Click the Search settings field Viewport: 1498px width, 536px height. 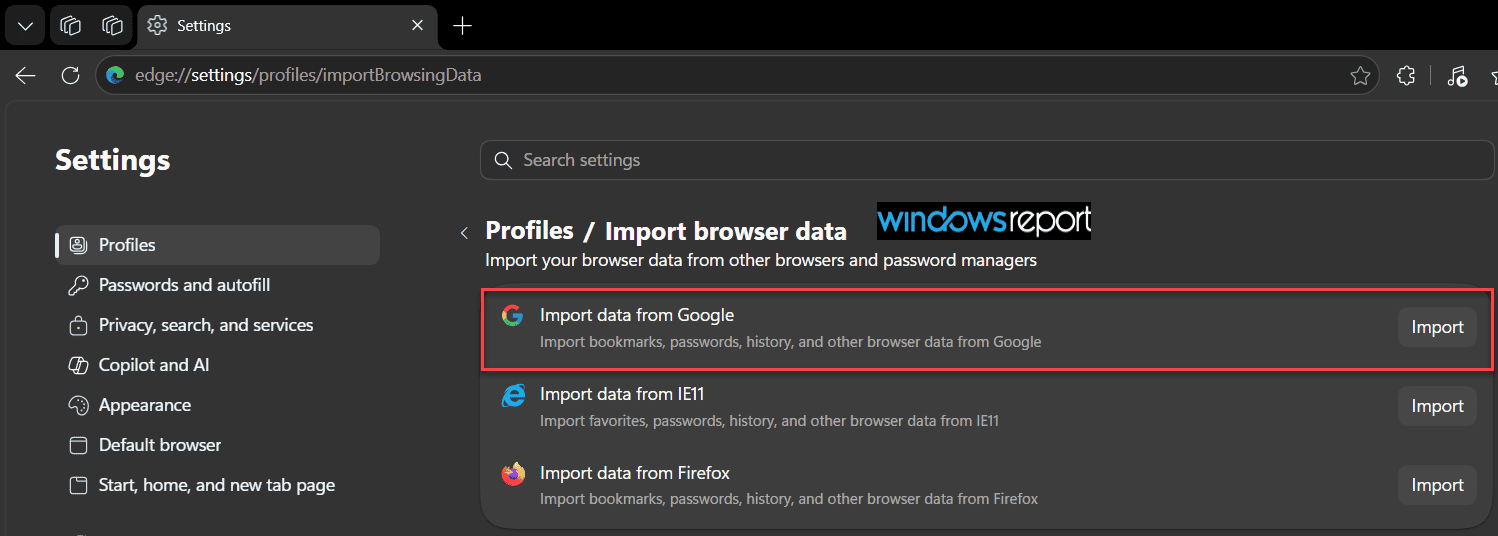tap(987, 160)
